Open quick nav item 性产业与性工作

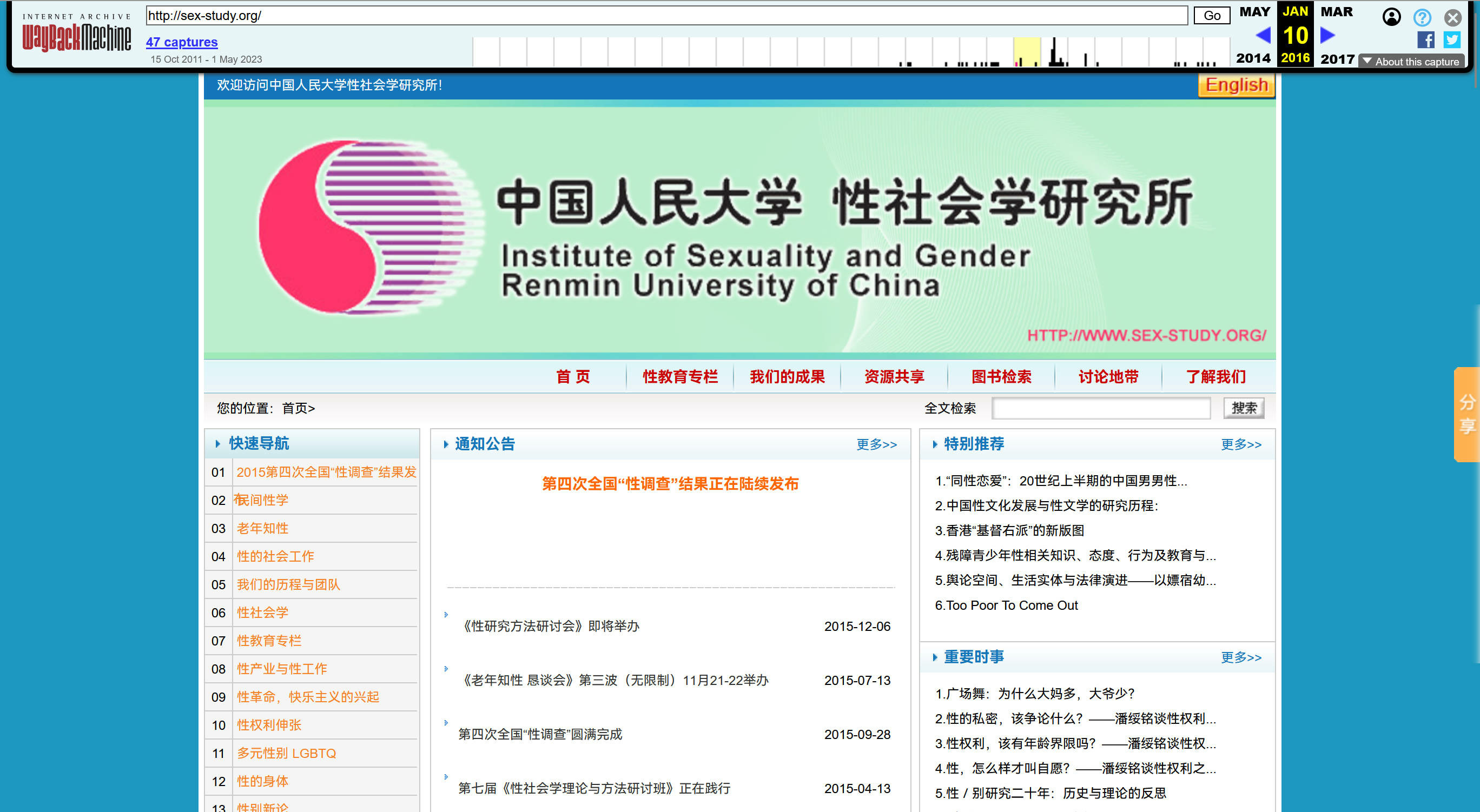[x=281, y=669]
